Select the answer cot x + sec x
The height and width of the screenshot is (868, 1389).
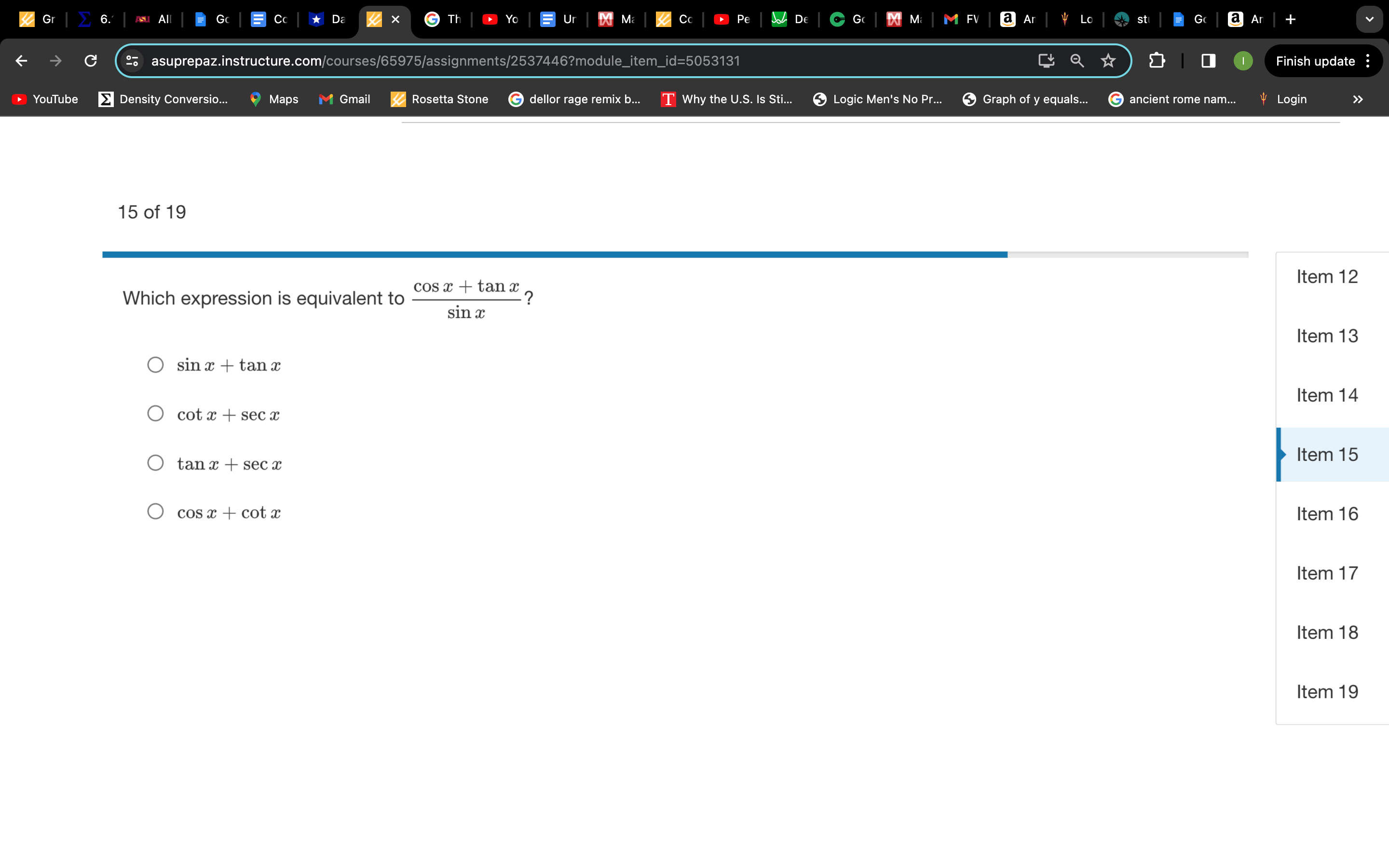[x=155, y=413]
